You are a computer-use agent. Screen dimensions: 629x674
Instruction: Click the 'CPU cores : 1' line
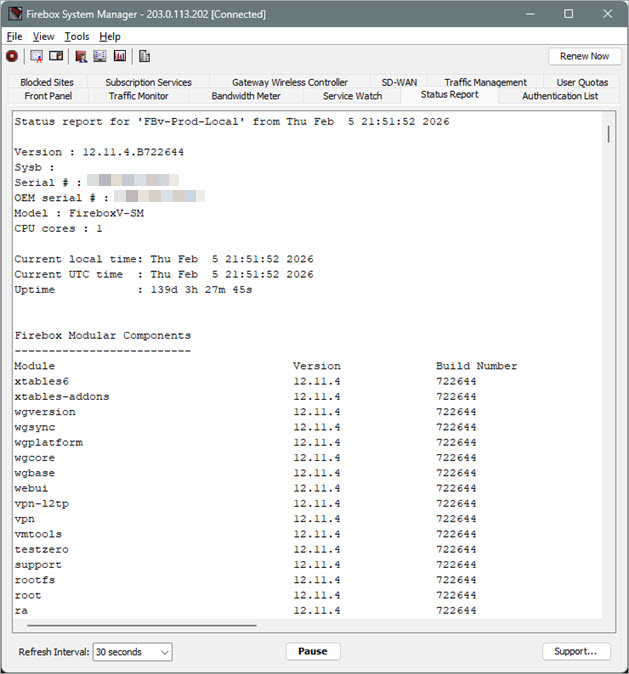58,229
